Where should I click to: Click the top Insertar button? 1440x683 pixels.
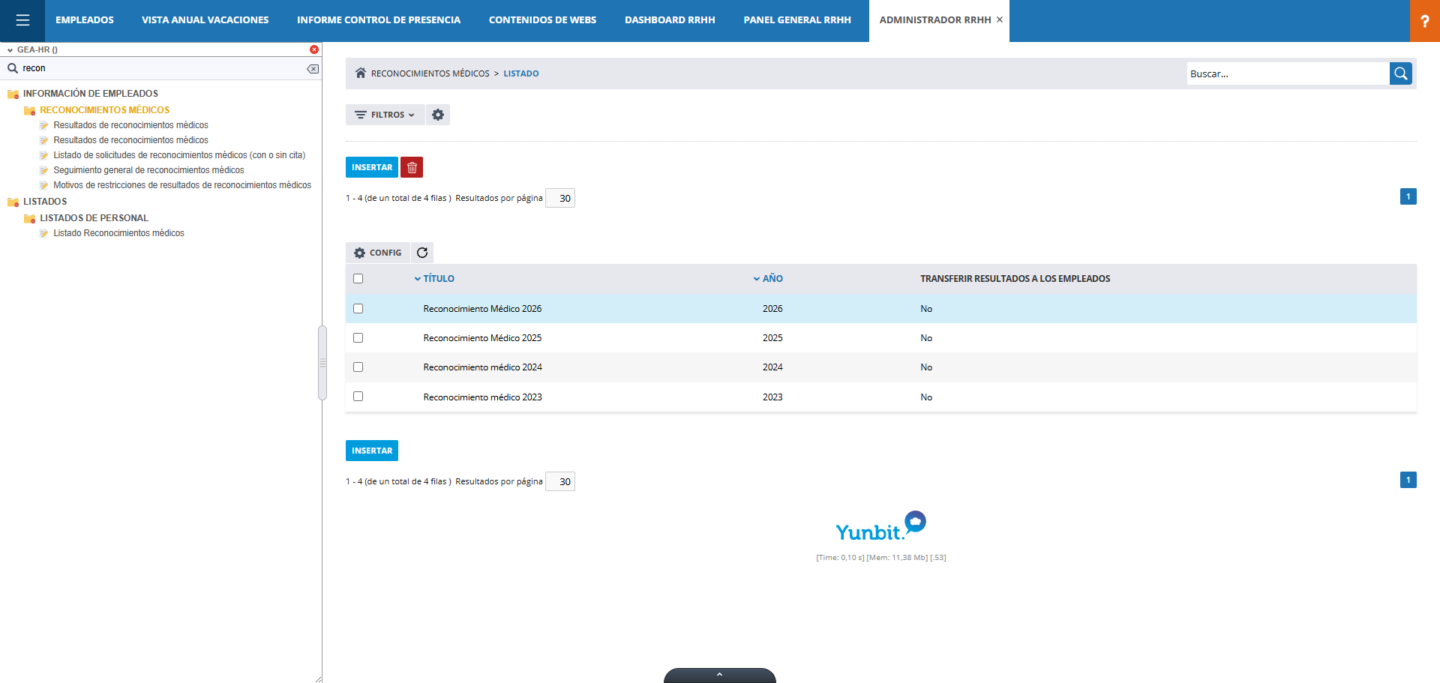(x=372, y=167)
